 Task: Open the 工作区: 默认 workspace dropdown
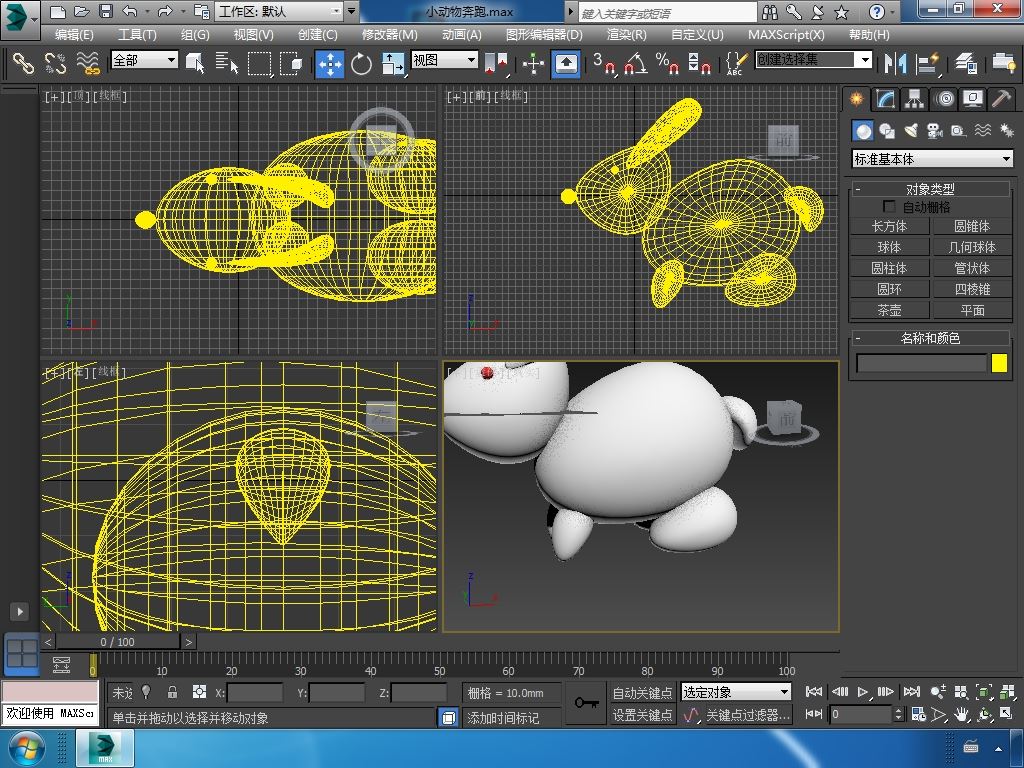coord(280,11)
